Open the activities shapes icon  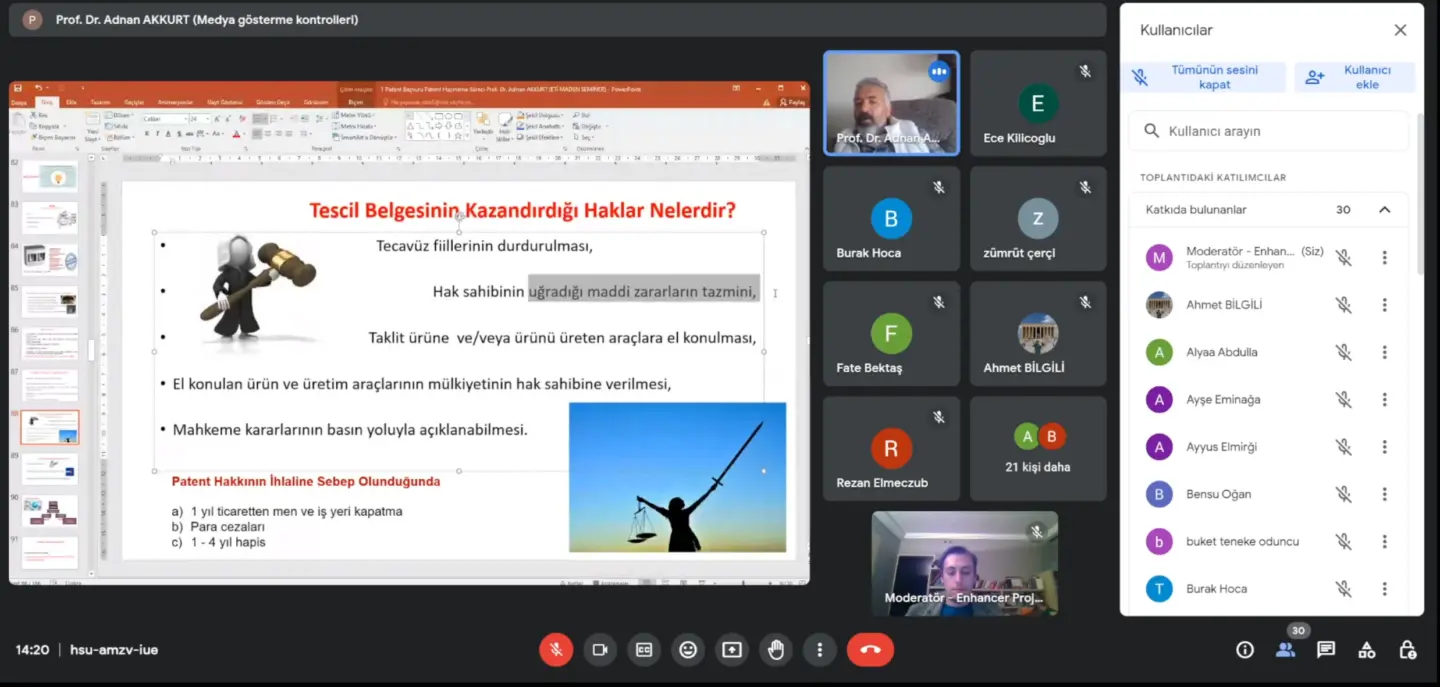(1367, 650)
